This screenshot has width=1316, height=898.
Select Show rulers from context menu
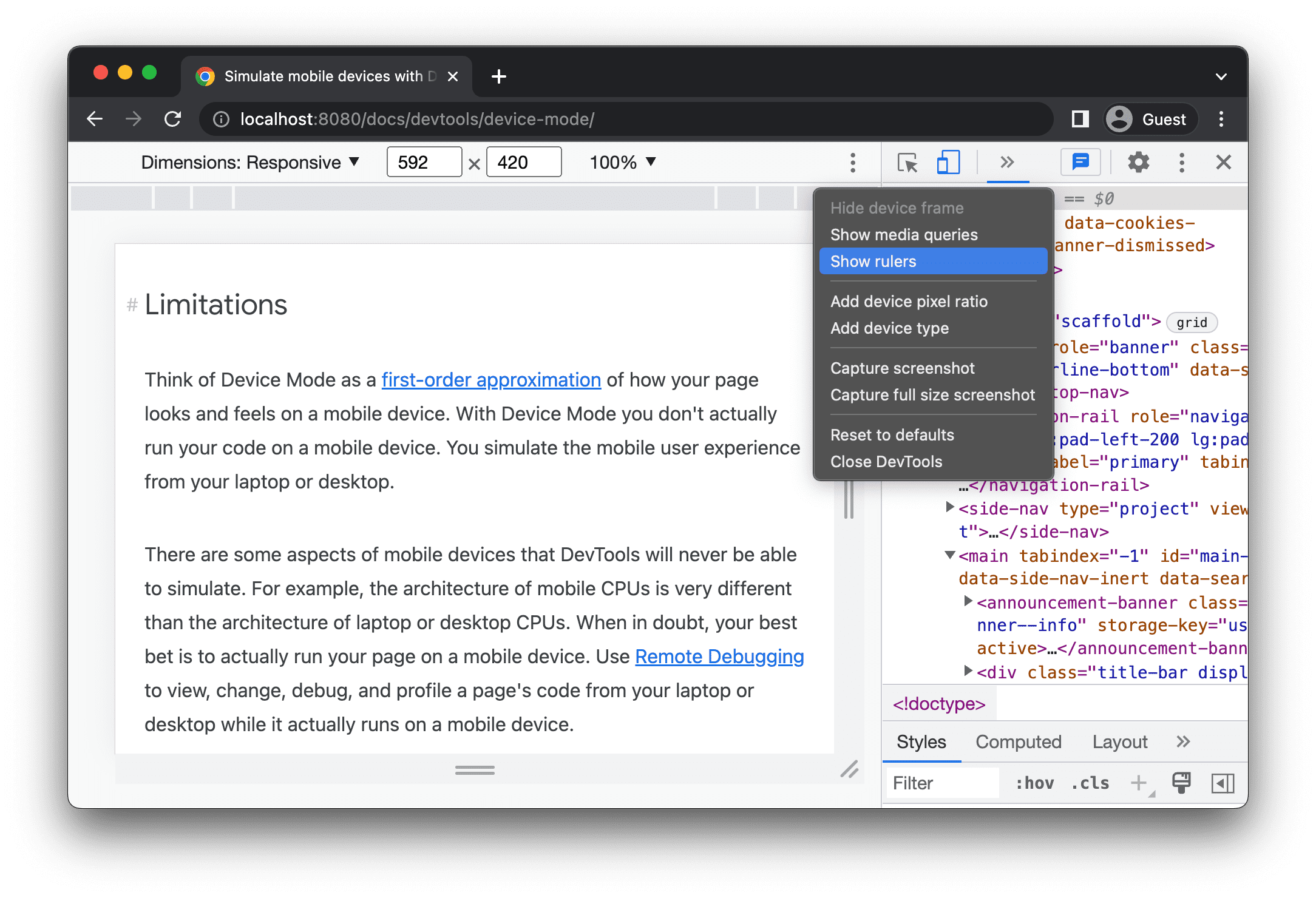click(930, 261)
